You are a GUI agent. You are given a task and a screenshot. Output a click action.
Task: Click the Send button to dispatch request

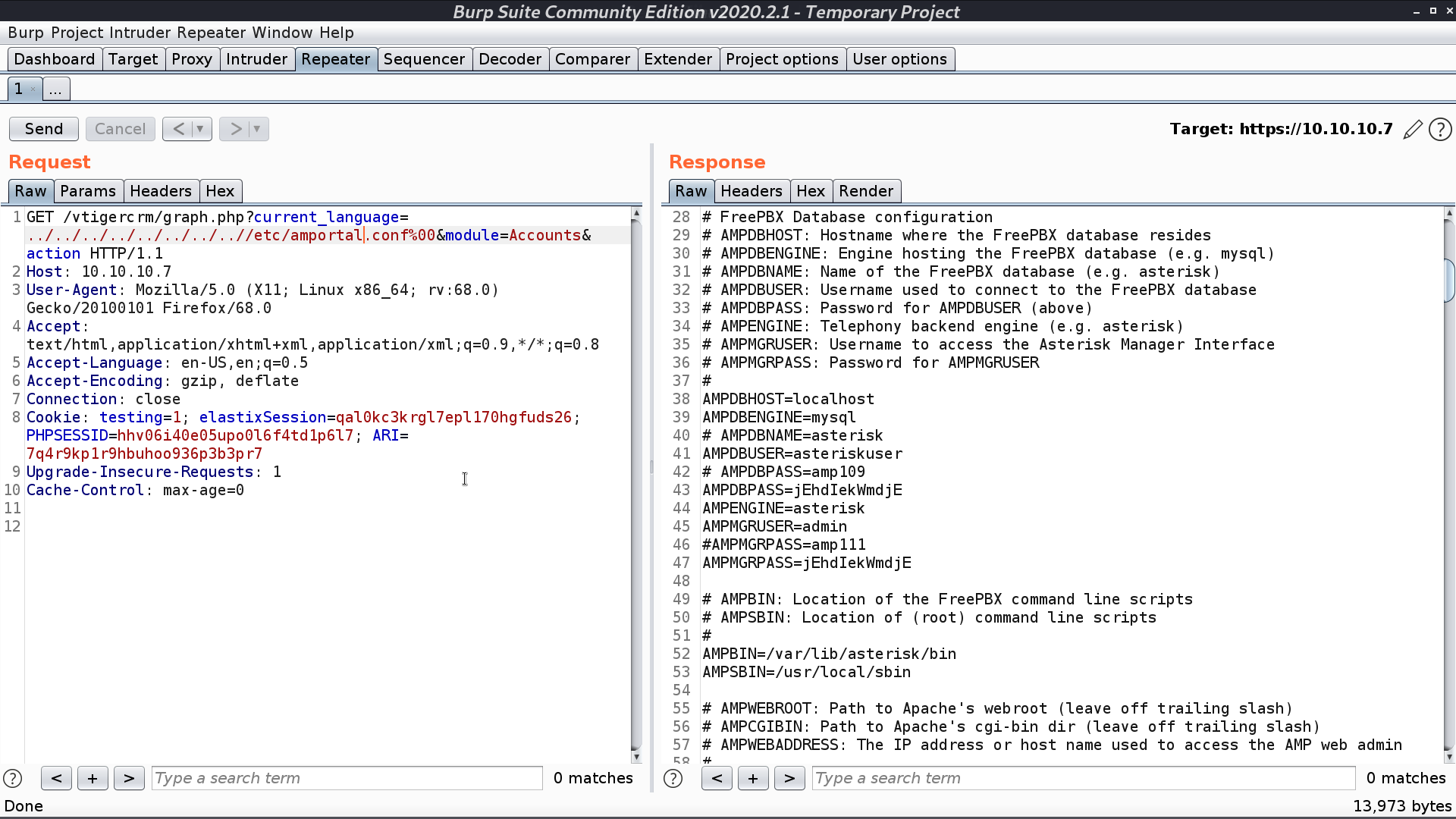(x=44, y=128)
